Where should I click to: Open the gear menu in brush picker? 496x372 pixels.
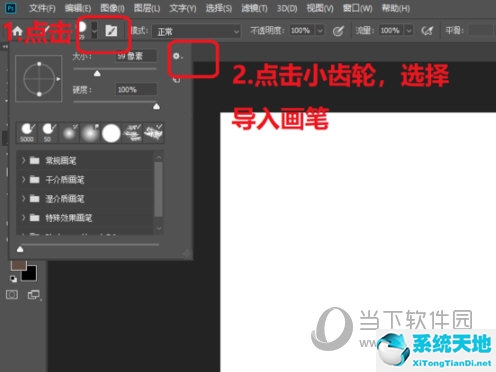[177, 56]
